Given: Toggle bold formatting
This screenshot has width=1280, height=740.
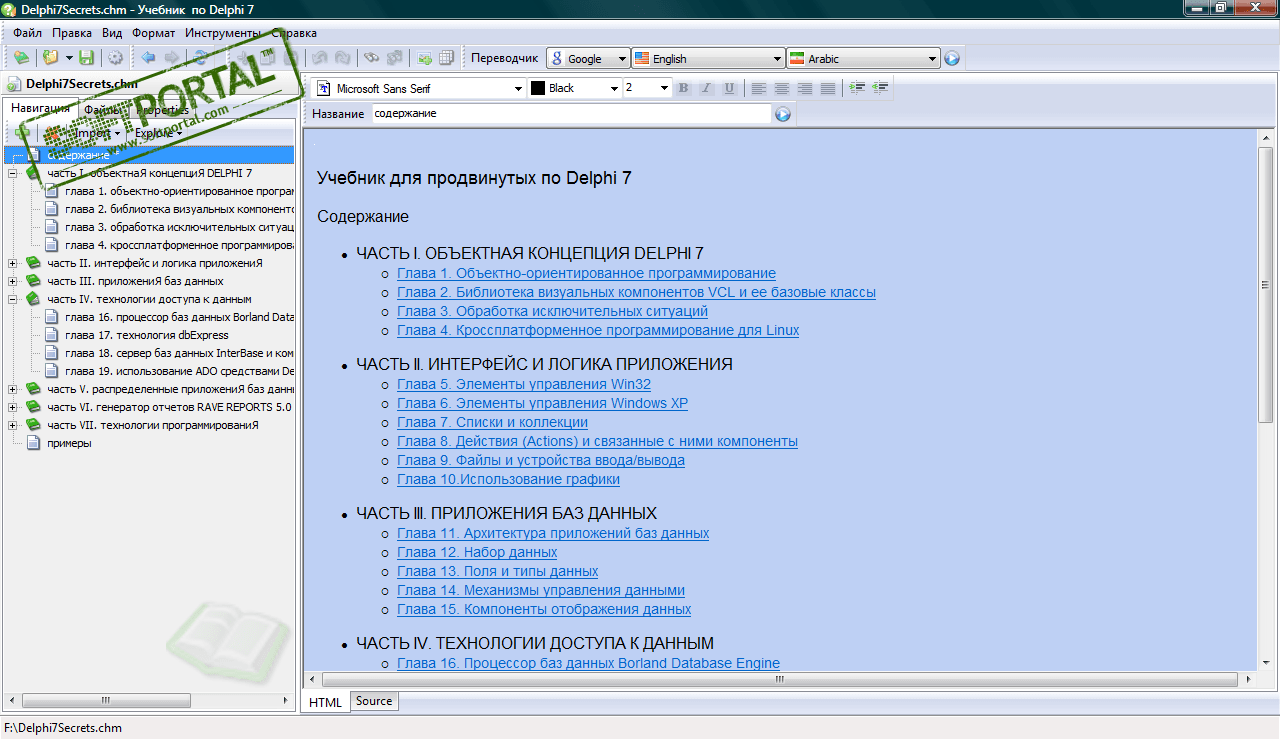Looking at the screenshot, I should pos(684,88).
